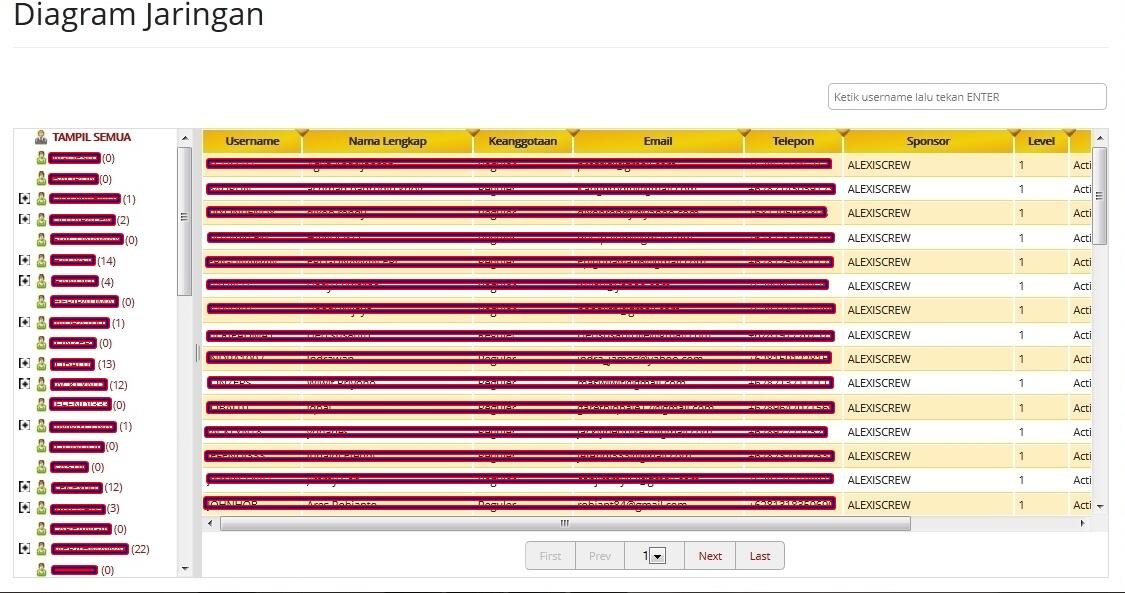1125x593 pixels.
Task: Select the TAMPIL SEMUA root node
Action: [x=92, y=137]
